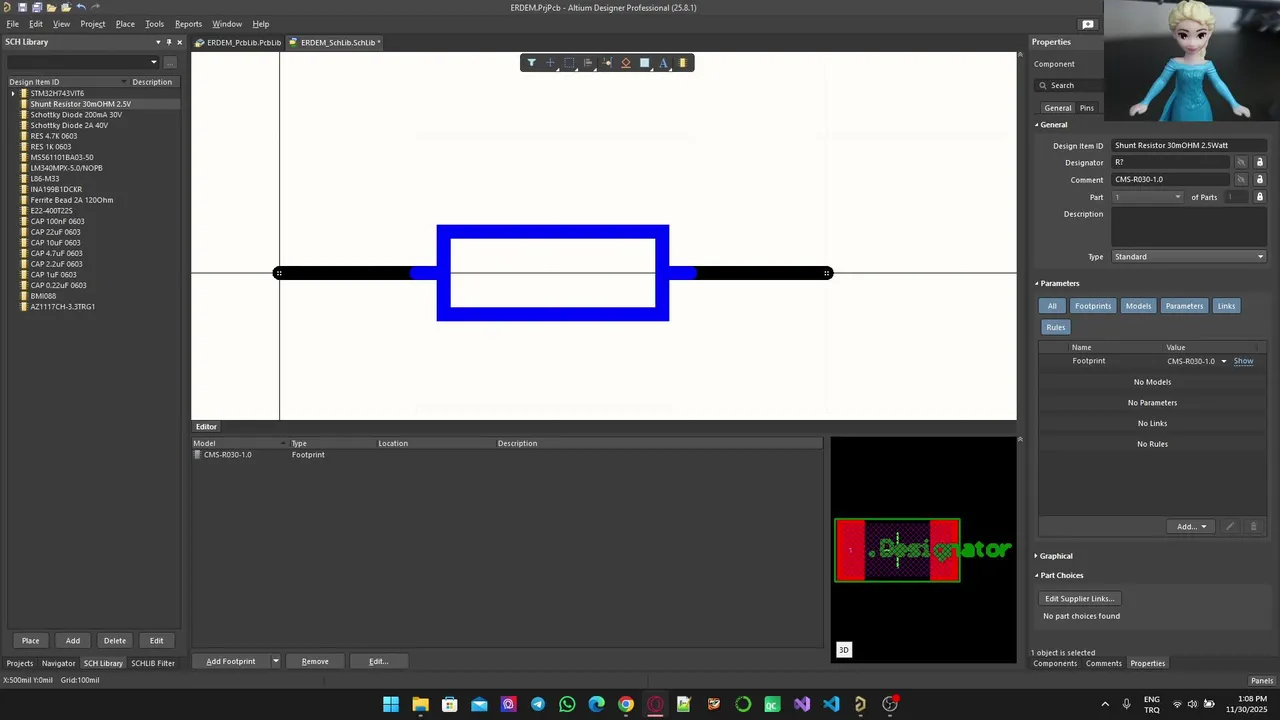Screen dimensions: 1280x720
Task: Place a pin with toolbar icon
Action: point(607,63)
